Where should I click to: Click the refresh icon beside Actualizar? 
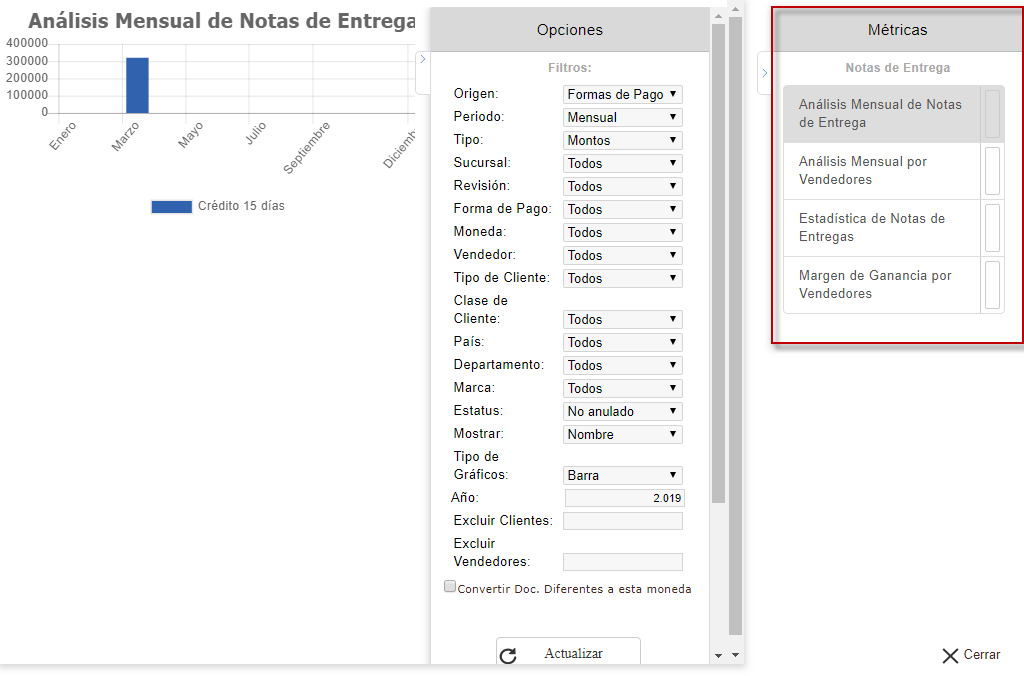tap(508, 656)
